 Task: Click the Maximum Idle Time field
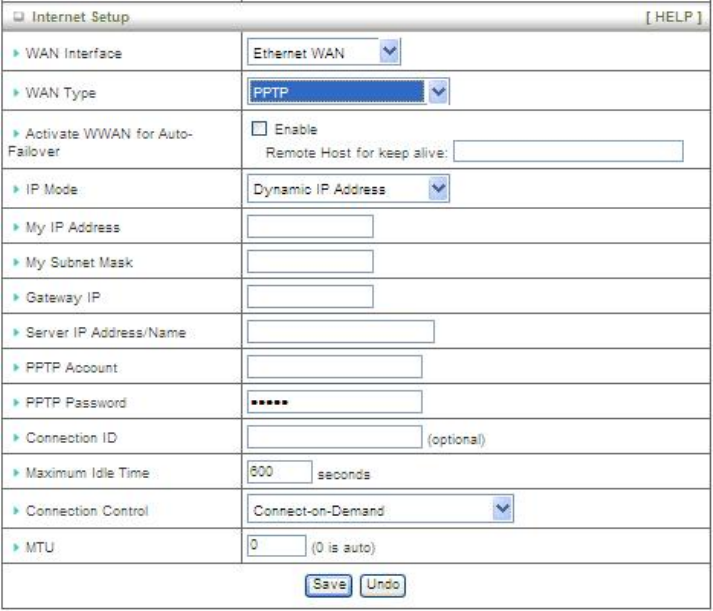pos(275,470)
